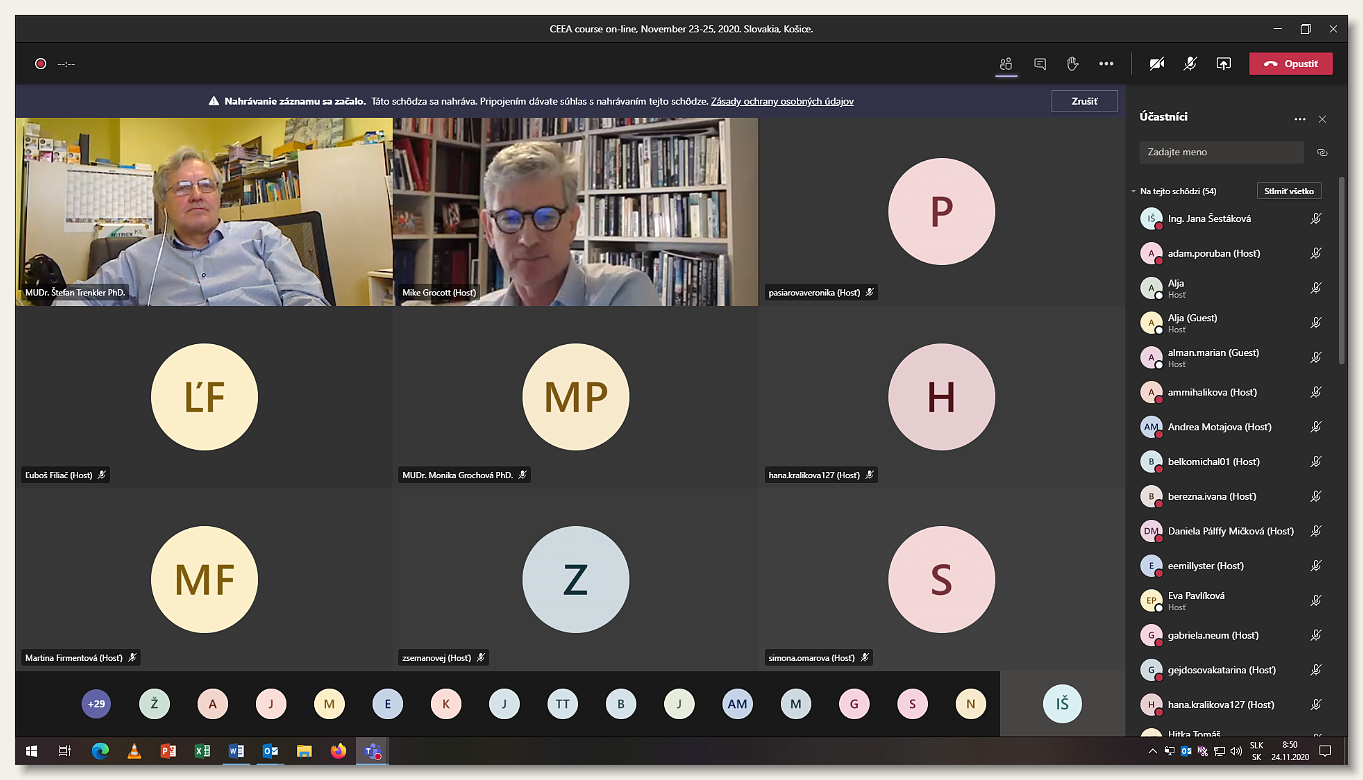Open the share screen tray
1363x780 pixels.
[x=1223, y=64]
